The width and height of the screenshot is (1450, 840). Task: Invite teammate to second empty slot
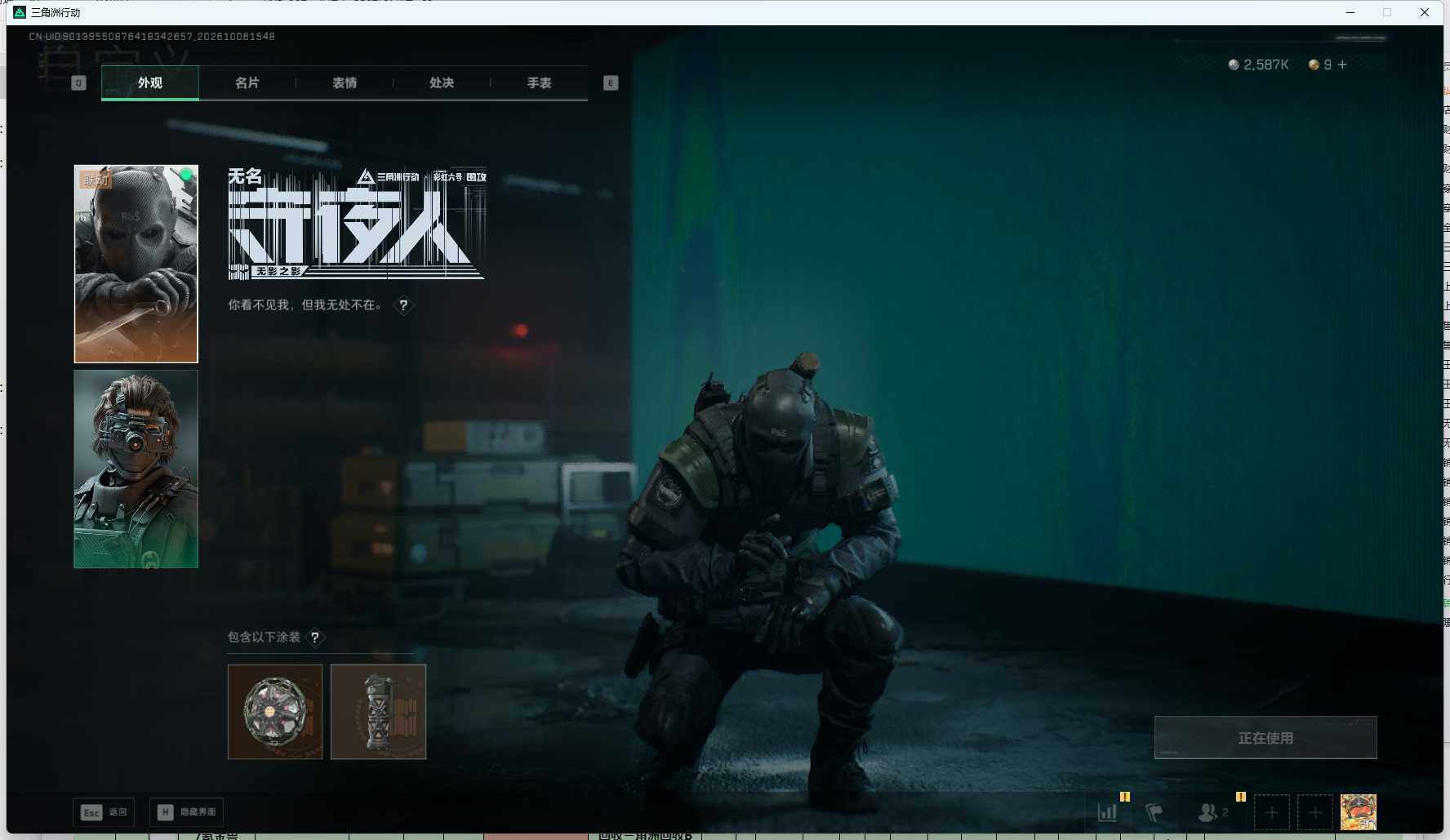pos(1314,812)
